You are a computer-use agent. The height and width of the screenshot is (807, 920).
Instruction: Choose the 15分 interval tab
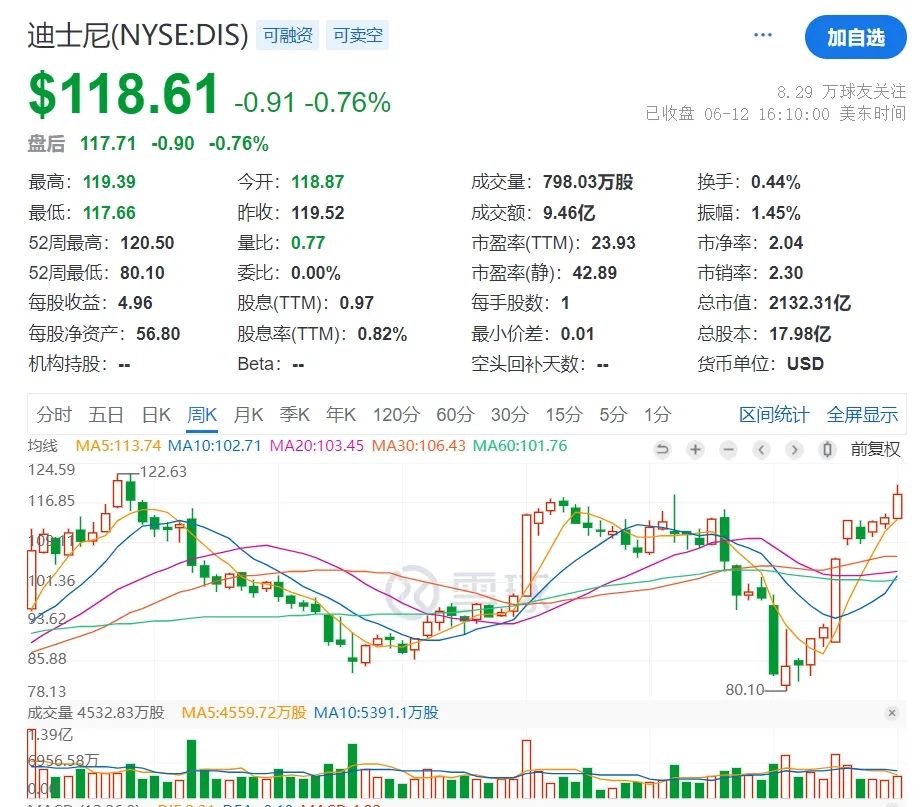(563, 415)
